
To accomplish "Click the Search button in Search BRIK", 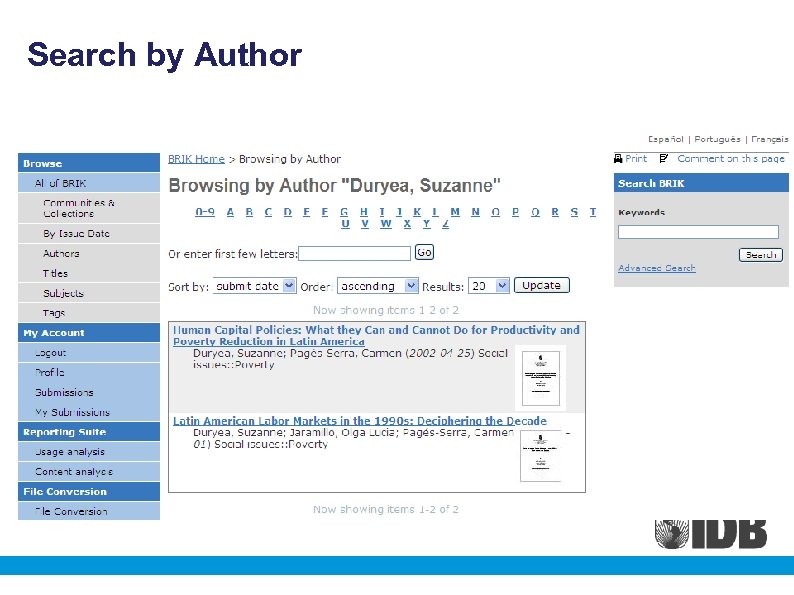I will 761,255.
